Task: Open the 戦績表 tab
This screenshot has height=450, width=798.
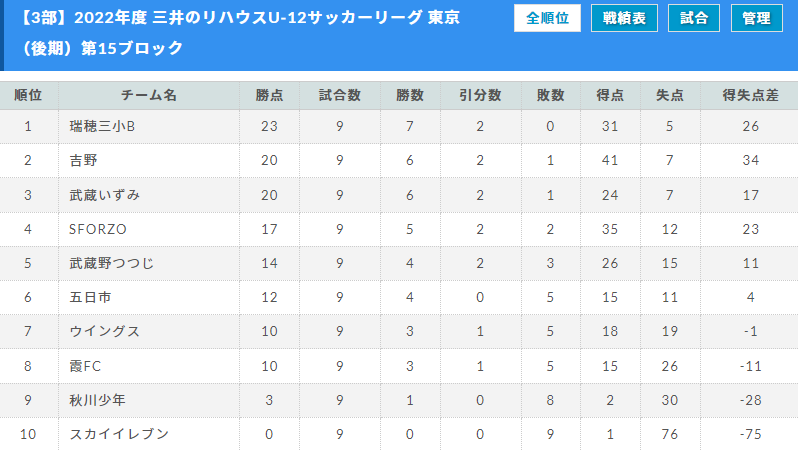Action: 624,18
